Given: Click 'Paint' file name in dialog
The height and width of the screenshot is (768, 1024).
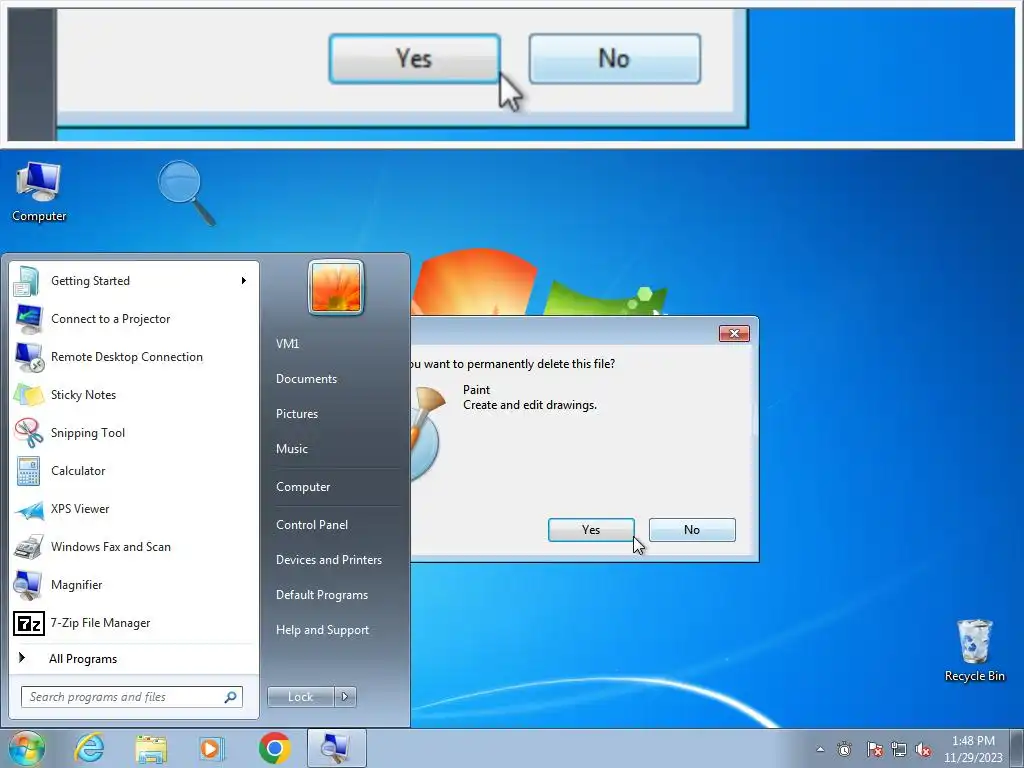Looking at the screenshot, I should 476,390.
